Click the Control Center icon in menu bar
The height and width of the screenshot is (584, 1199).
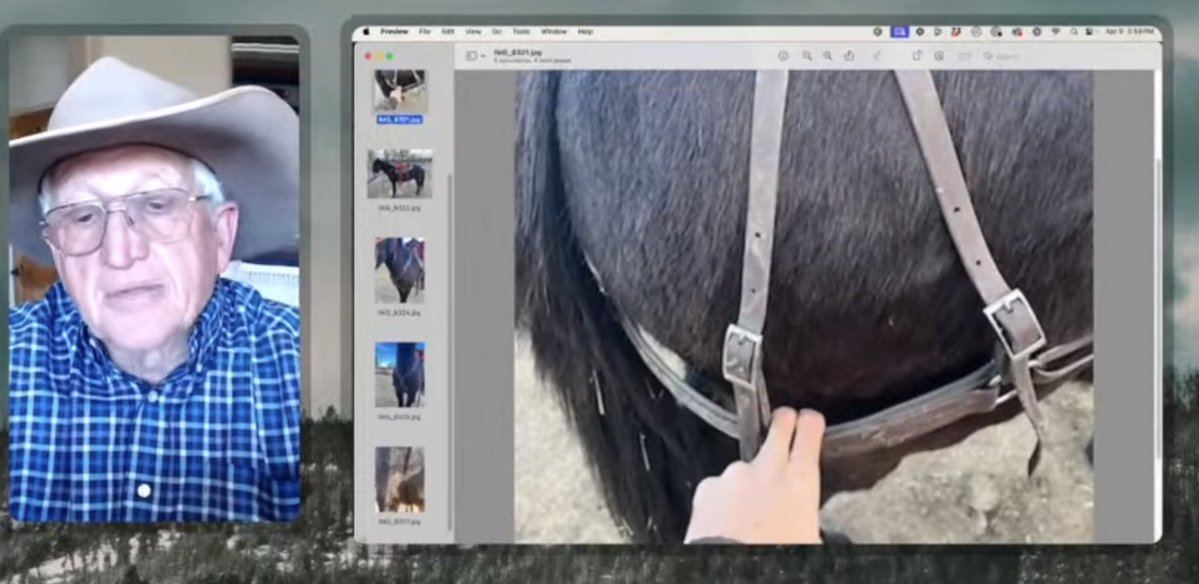1089,31
